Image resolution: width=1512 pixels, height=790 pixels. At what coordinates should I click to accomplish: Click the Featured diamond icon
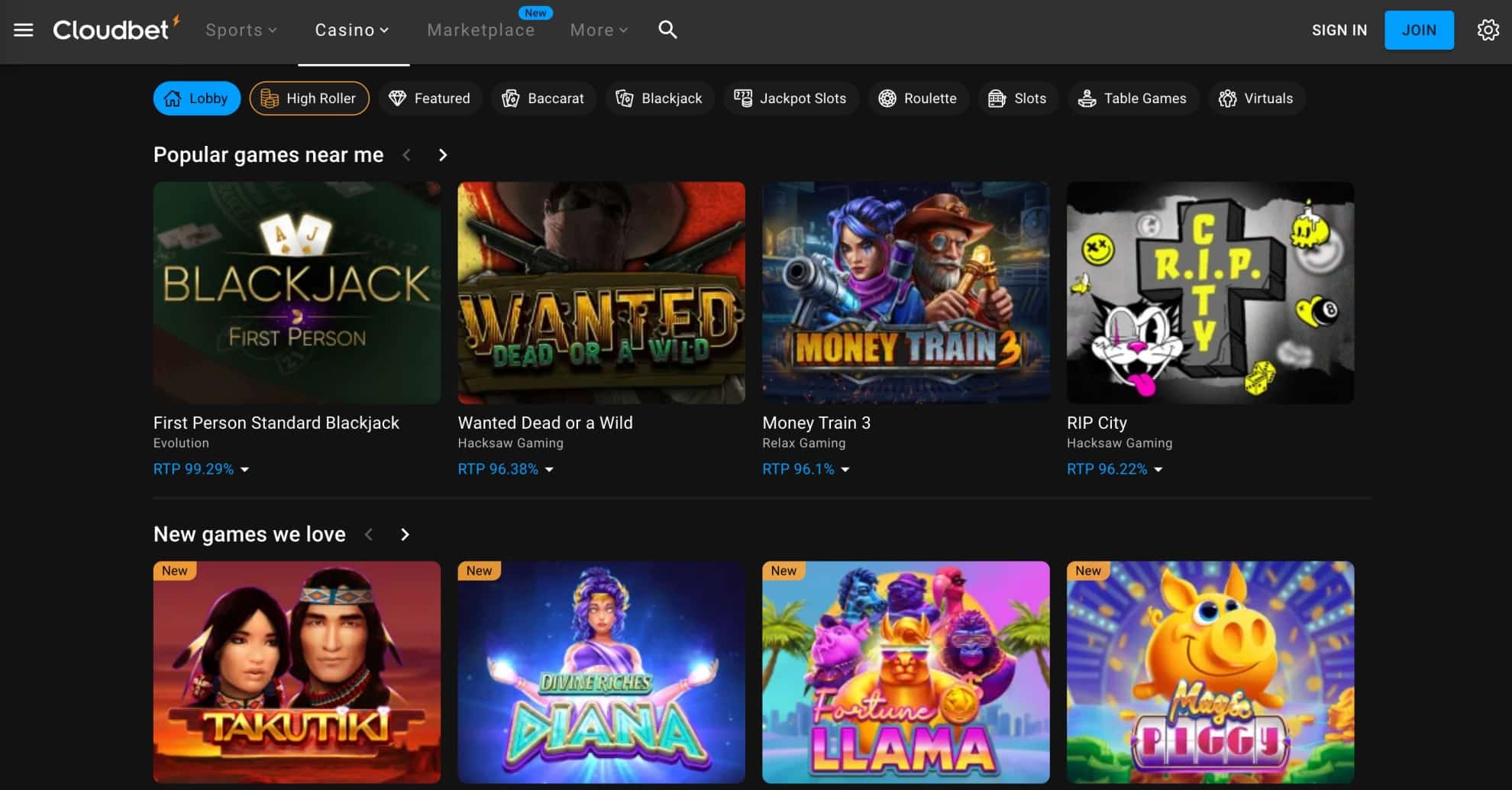click(397, 99)
